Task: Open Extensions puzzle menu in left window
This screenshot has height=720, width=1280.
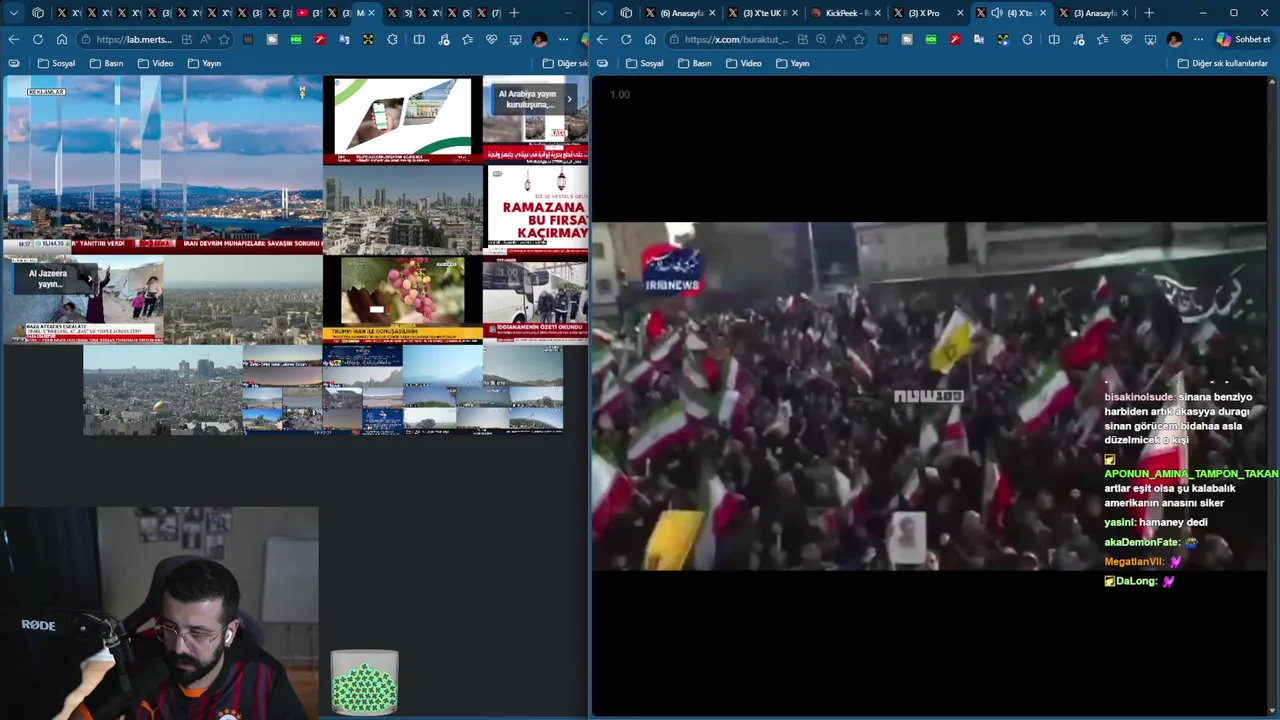Action: point(392,39)
